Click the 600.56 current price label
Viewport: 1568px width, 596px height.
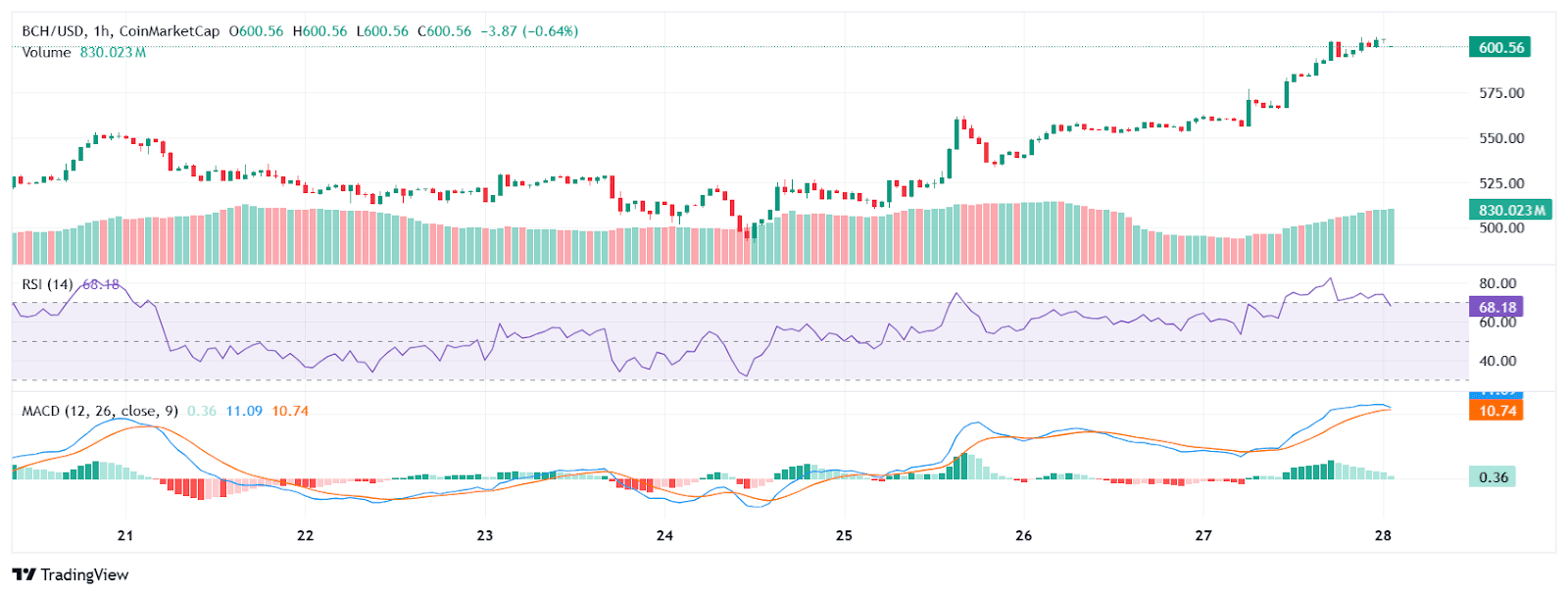pos(1500,47)
